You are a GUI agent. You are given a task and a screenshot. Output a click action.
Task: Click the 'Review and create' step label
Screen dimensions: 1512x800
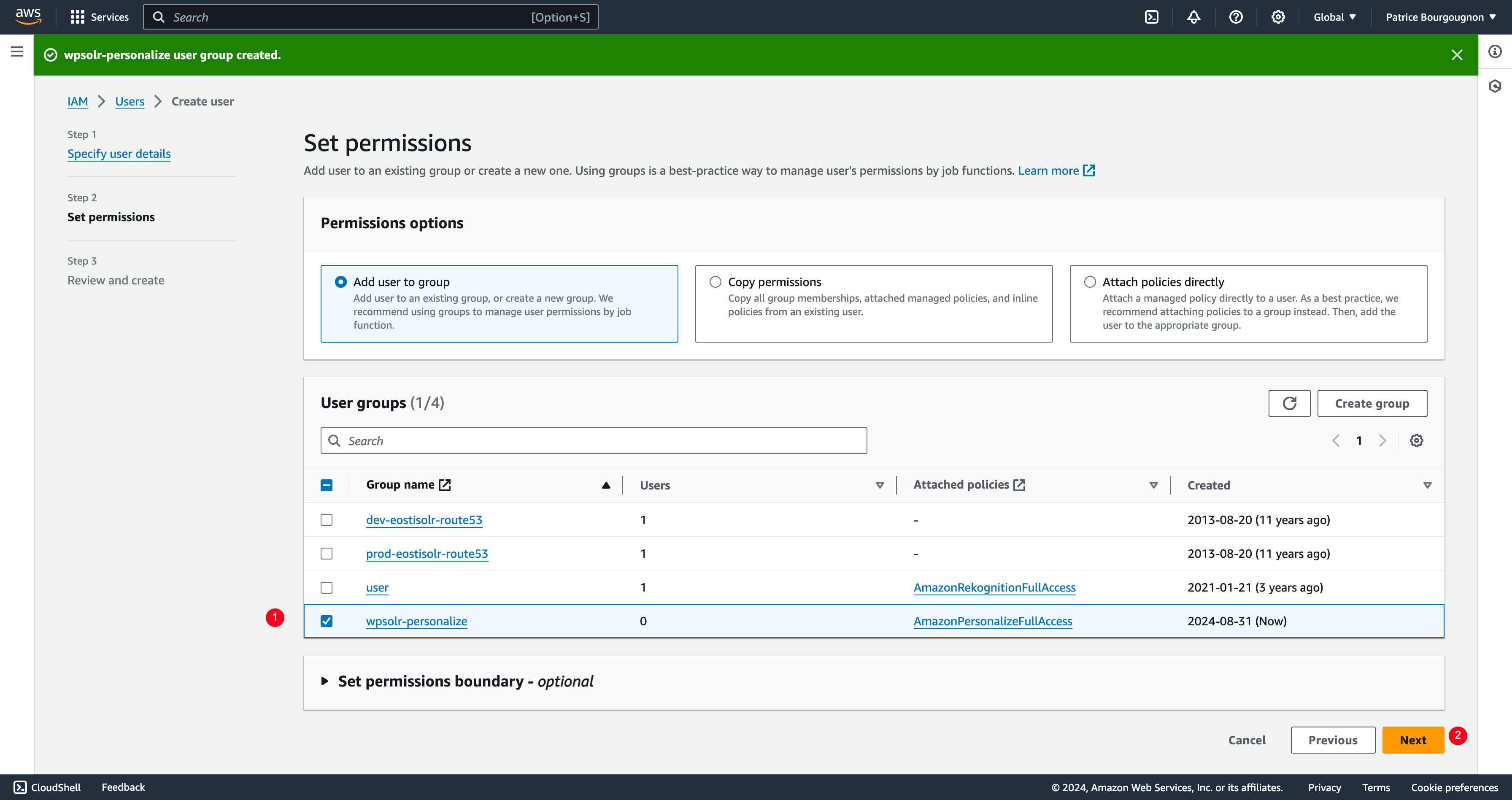tap(116, 281)
